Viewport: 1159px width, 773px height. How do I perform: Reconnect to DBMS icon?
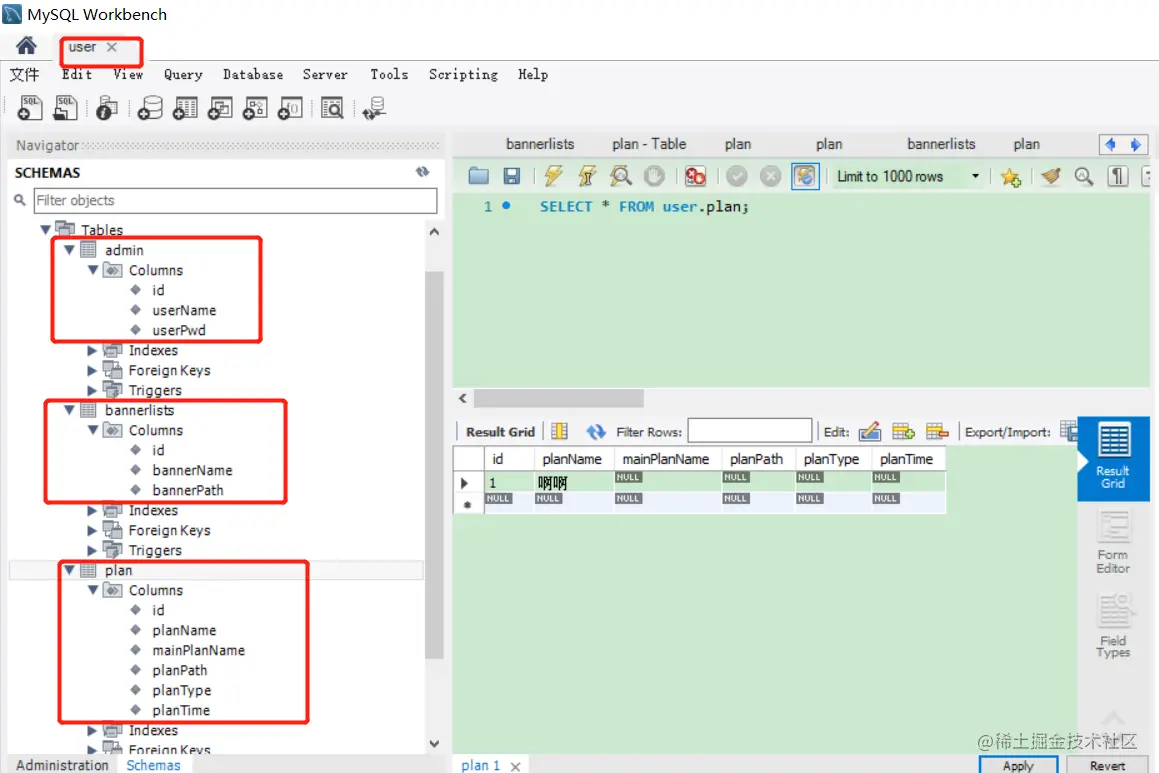point(374,108)
